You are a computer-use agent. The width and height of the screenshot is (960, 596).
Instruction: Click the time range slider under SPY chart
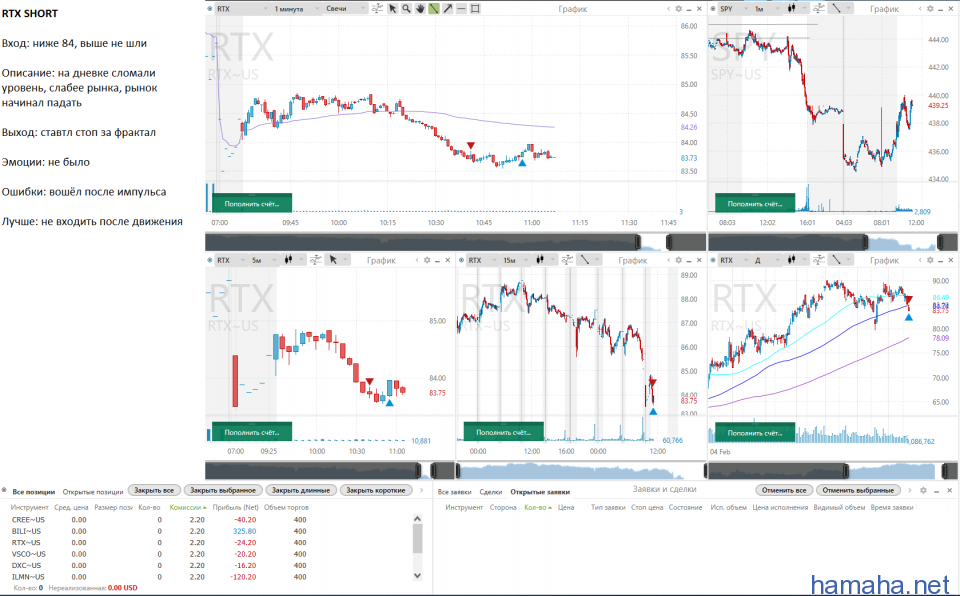tap(833, 242)
